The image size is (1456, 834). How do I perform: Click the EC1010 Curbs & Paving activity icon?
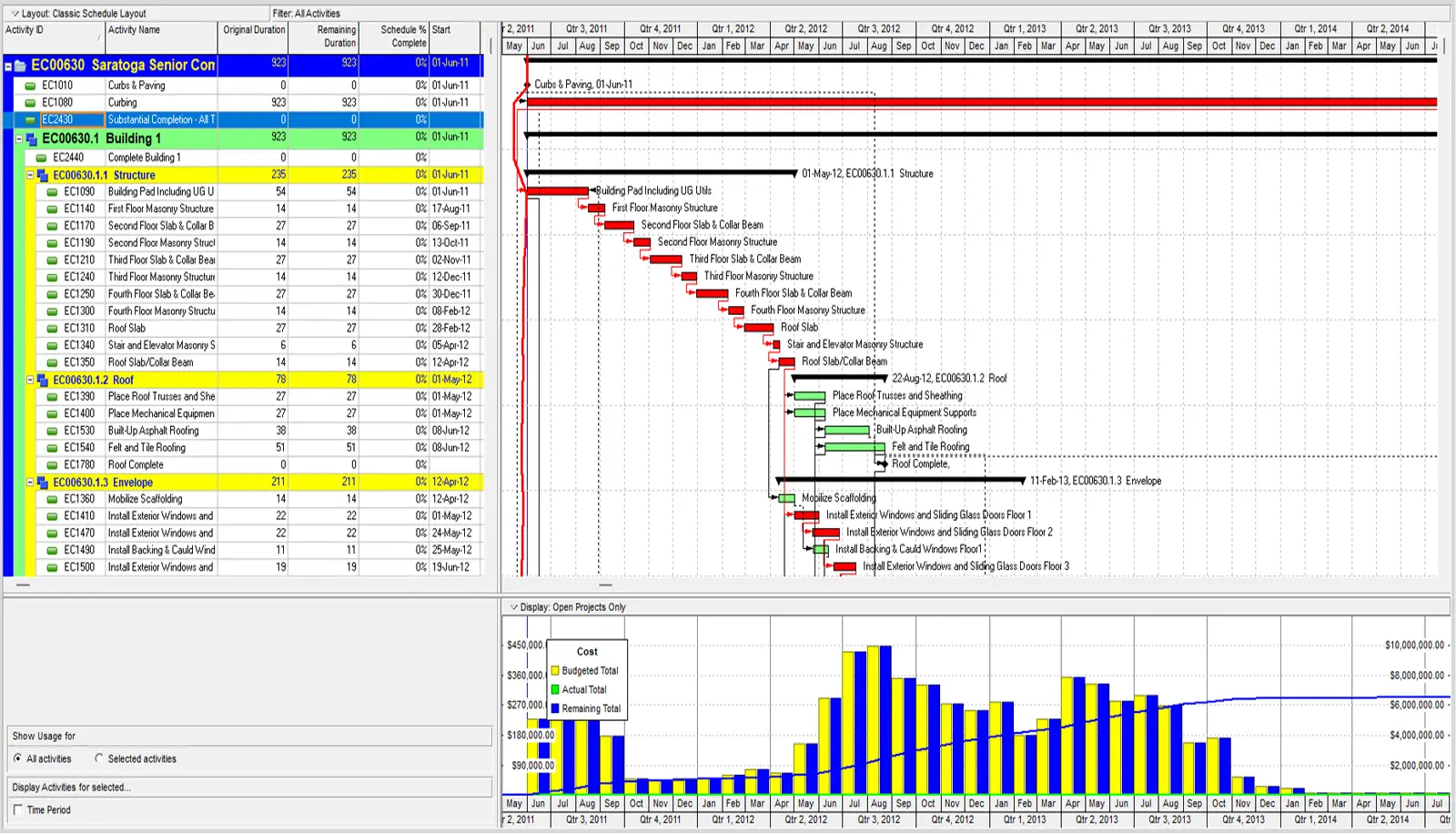coord(30,86)
